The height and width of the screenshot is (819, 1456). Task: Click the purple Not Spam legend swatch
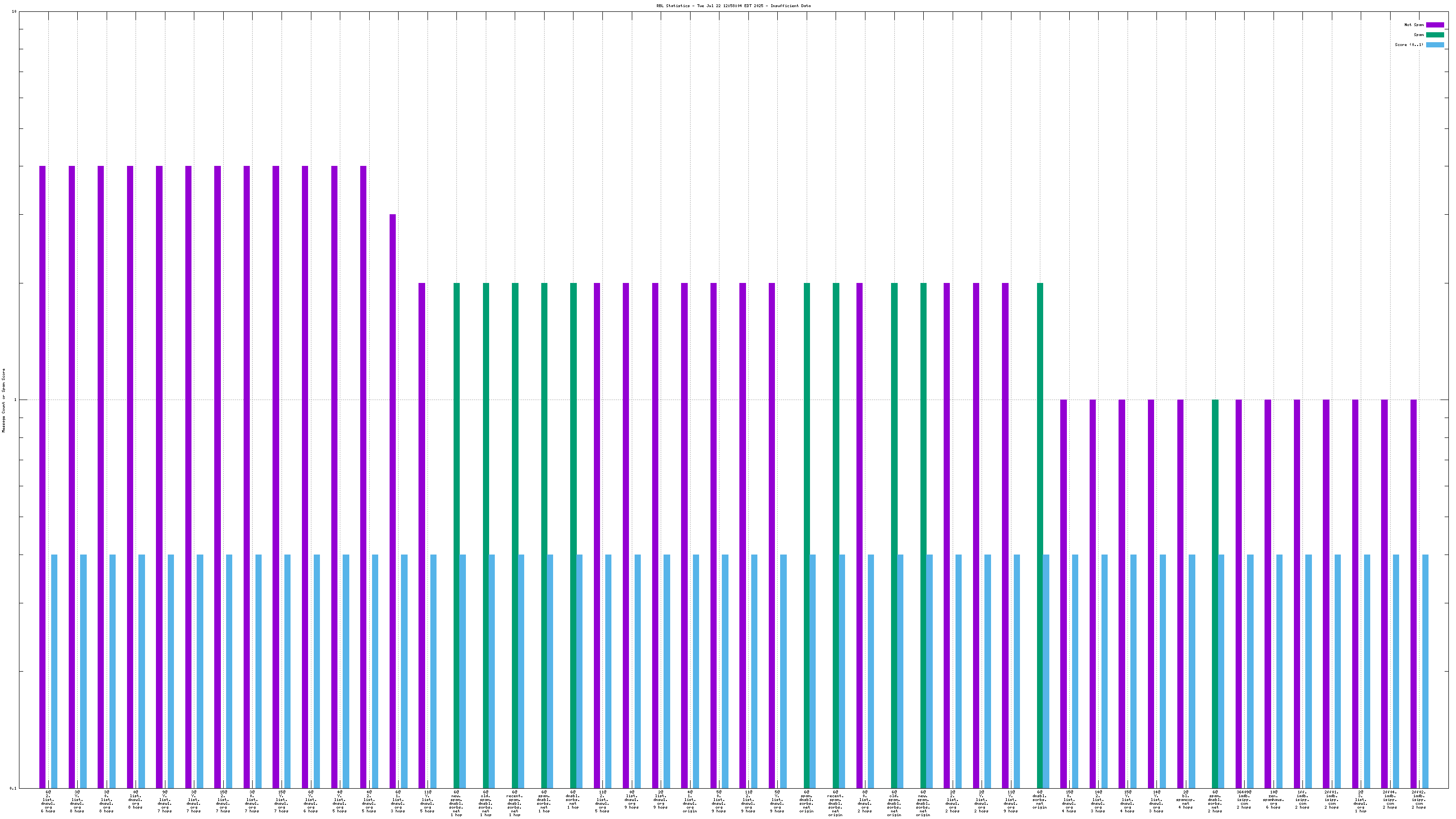pyautogui.click(x=1435, y=25)
